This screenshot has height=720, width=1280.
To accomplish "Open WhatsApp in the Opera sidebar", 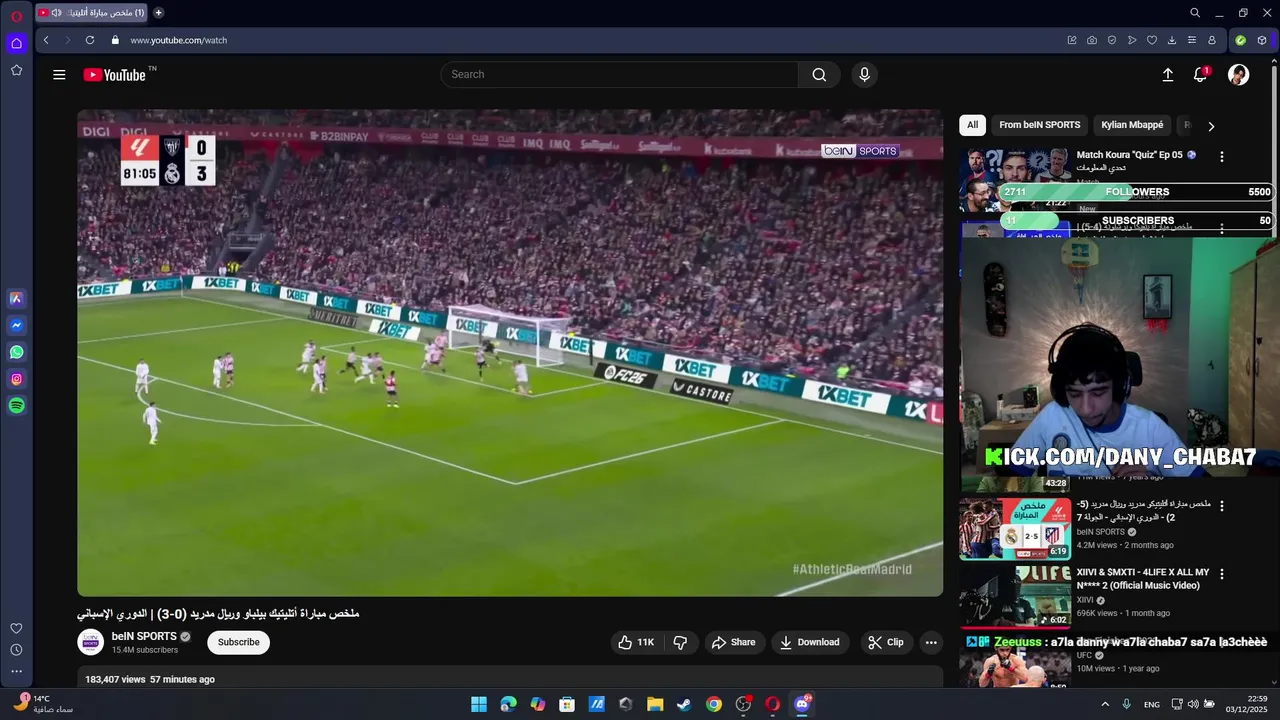I will pos(16,352).
